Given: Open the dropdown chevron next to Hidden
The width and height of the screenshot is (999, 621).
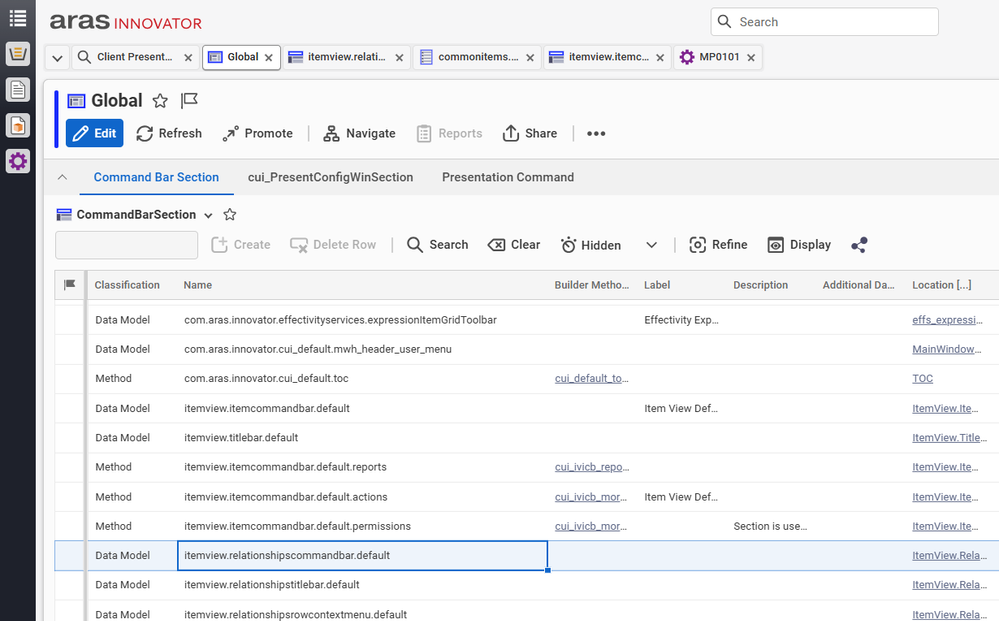Looking at the screenshot, I should (651, 245).
